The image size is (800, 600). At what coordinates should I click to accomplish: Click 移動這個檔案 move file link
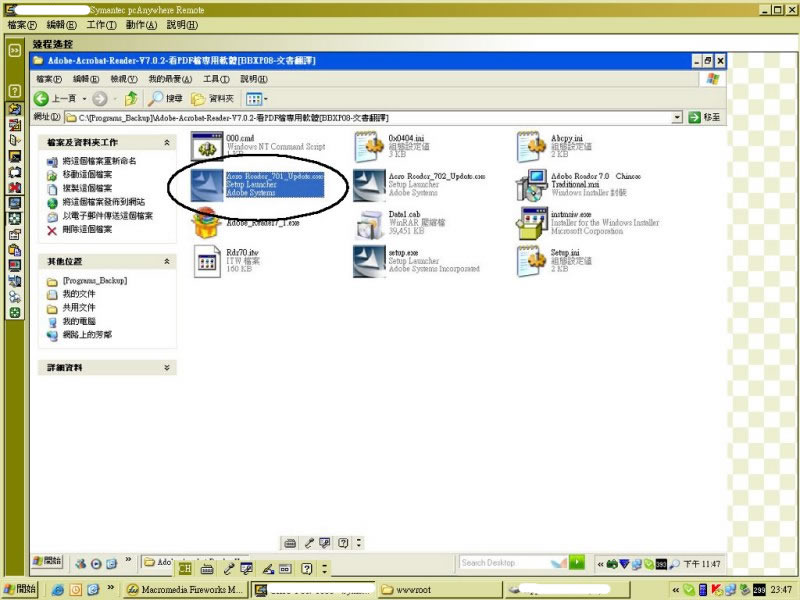point(87,174)
